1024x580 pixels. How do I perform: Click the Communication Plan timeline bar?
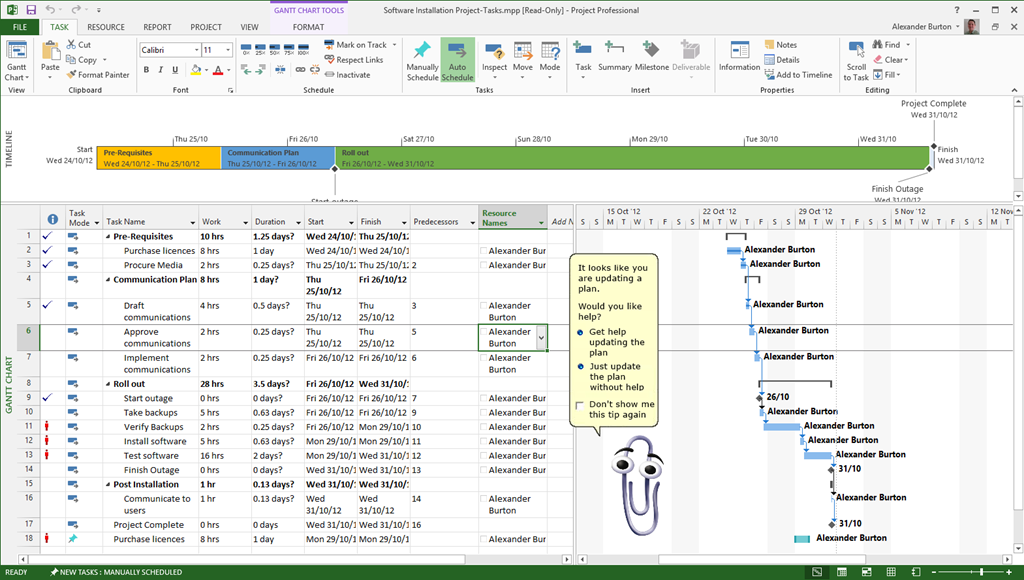click(x=278, y=158)
